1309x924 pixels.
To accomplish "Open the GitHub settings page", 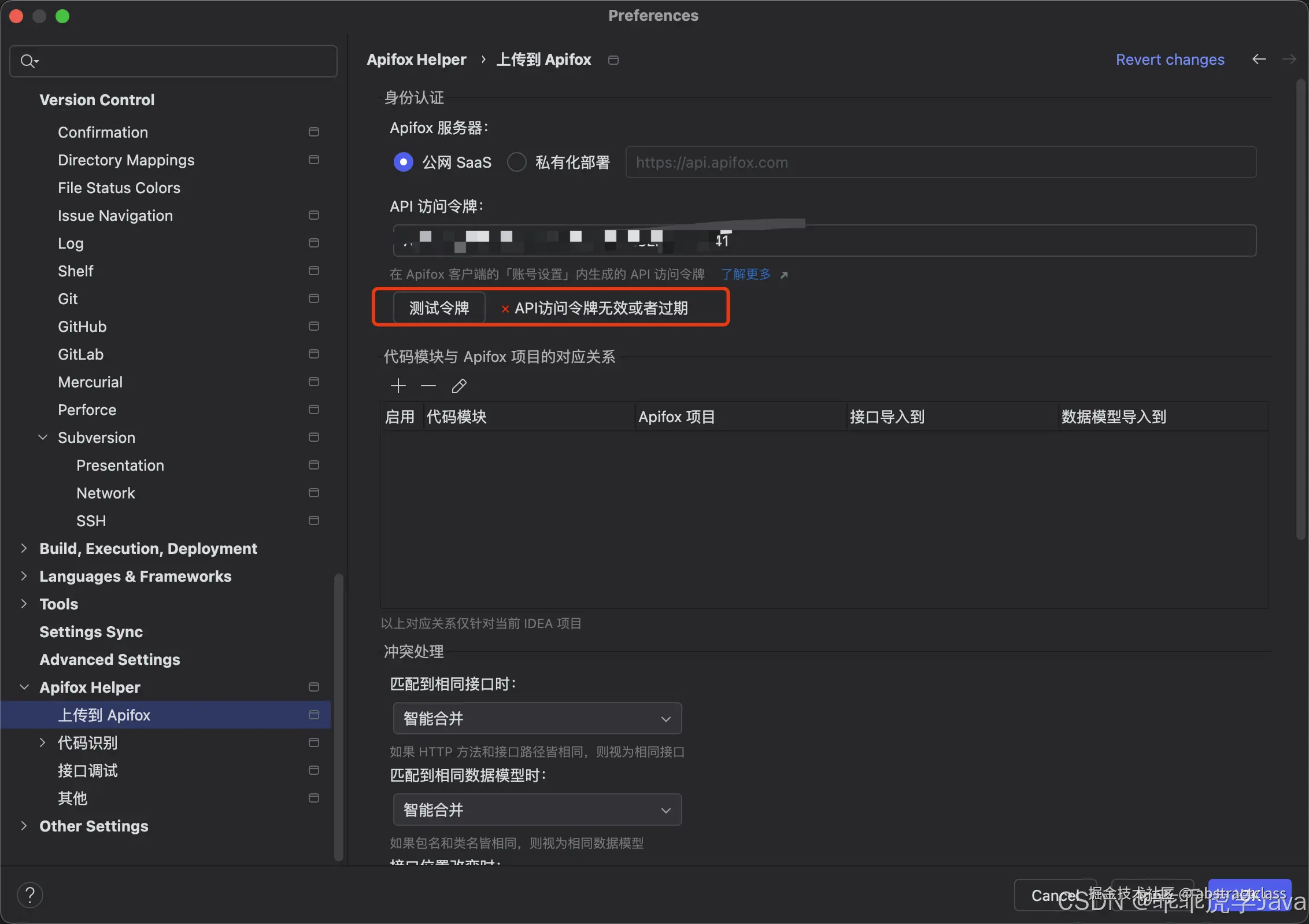I will click(82, 326).
